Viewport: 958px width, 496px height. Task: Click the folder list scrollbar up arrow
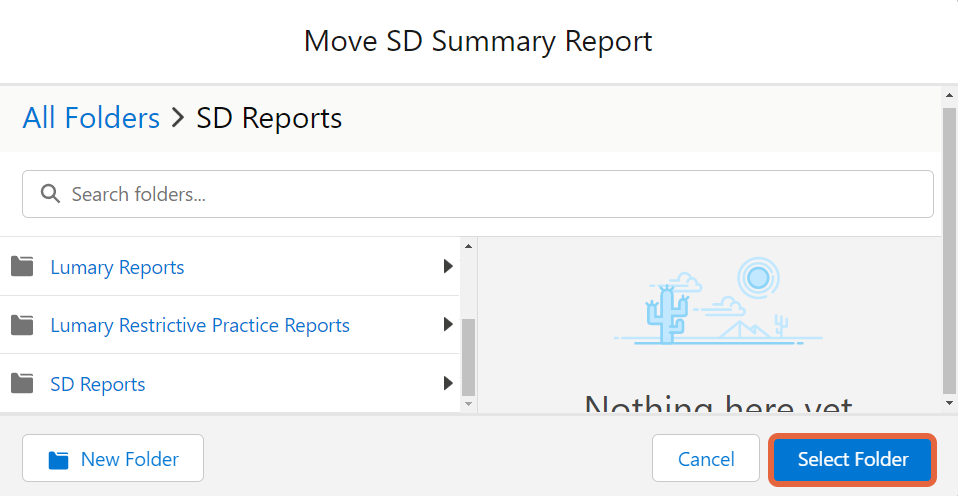pos(468,246)
